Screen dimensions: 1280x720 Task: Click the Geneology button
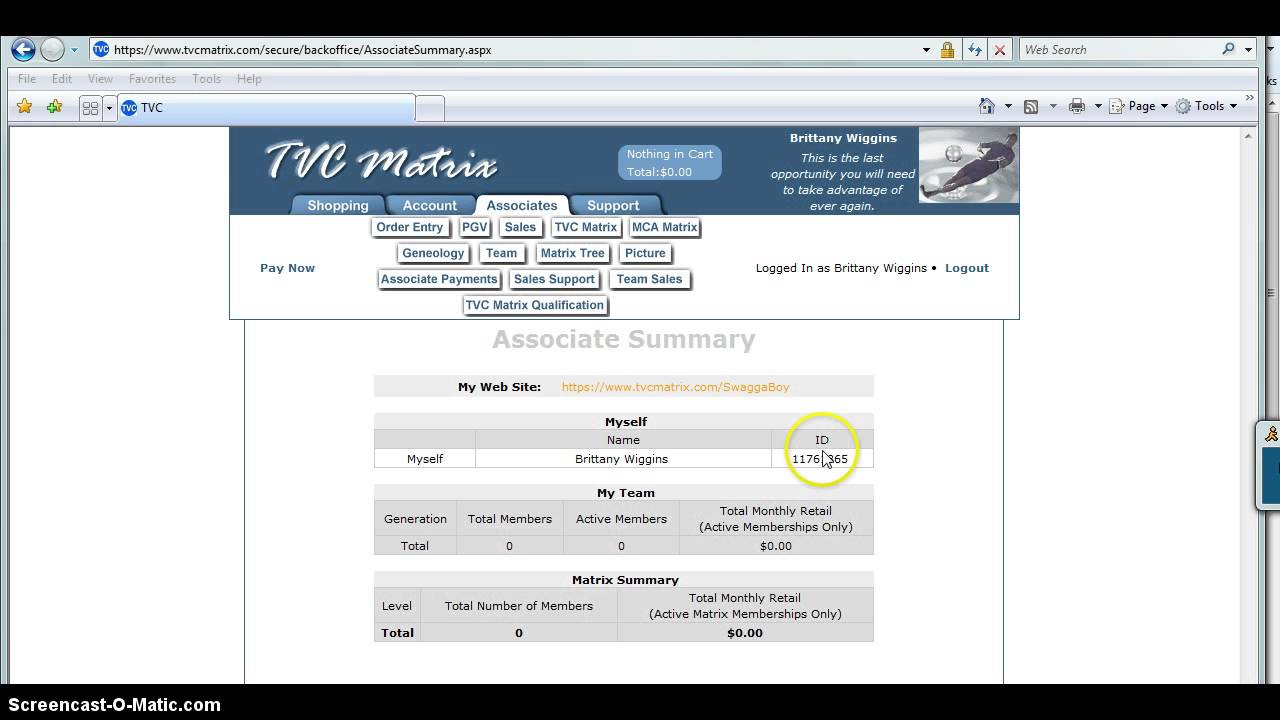(x=433, y=253)
